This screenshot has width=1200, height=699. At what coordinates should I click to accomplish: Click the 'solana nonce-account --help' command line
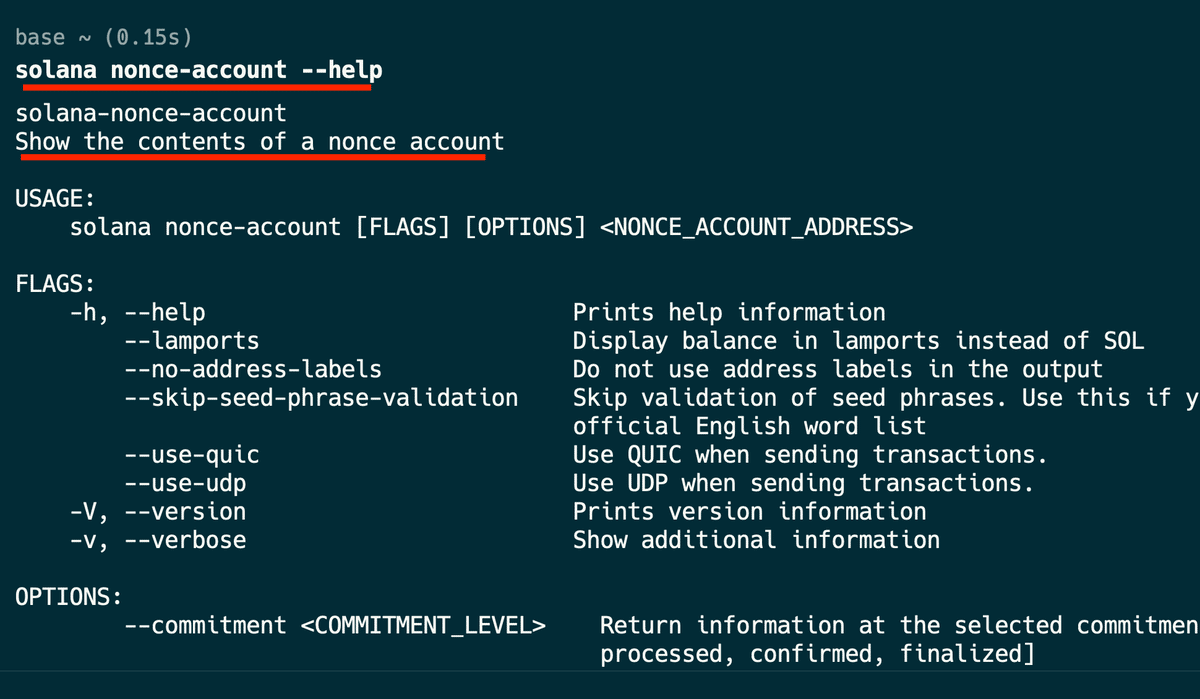pyautogui.click(x=199, y=71)
